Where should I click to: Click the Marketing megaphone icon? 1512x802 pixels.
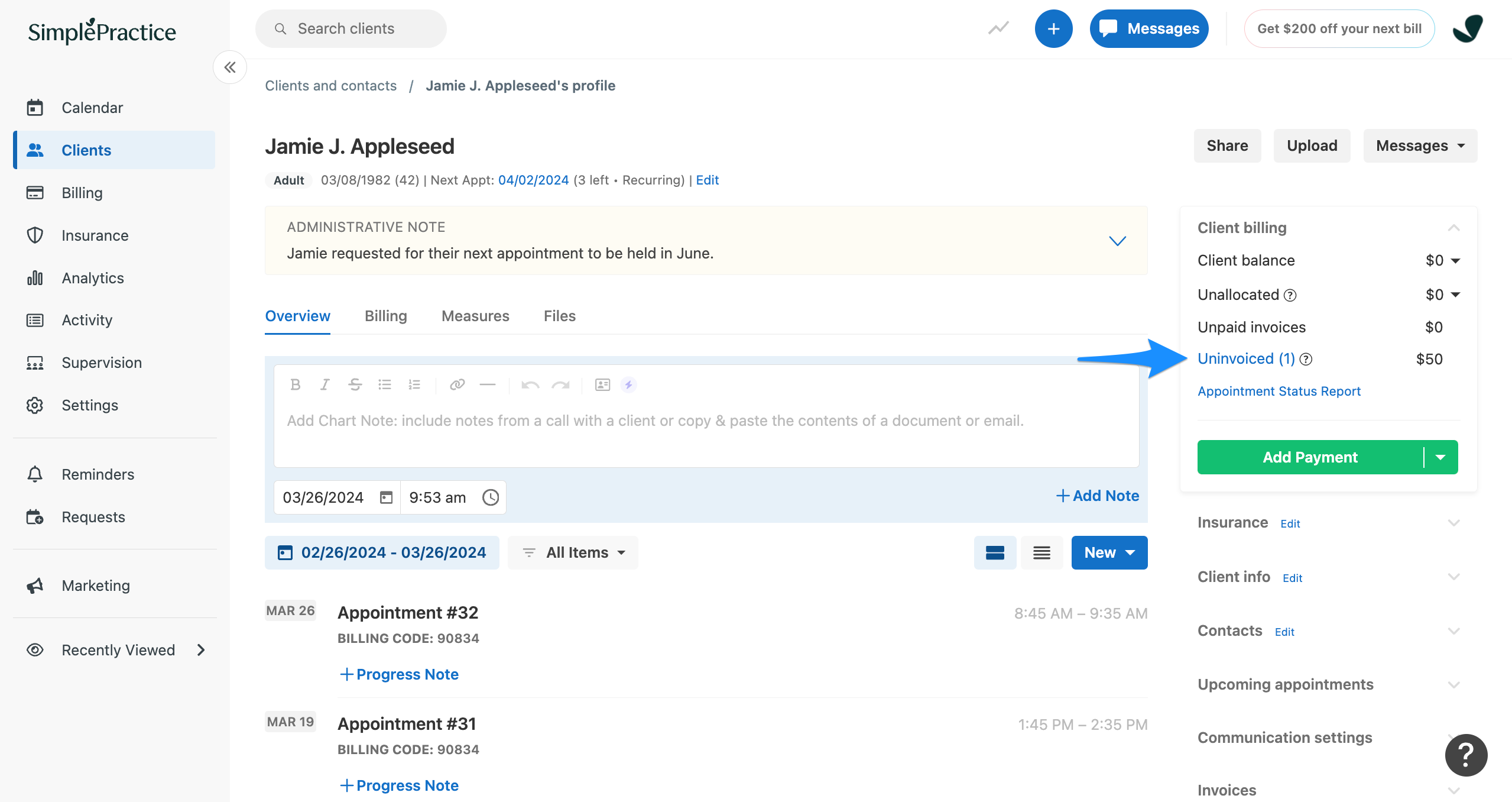coord(35,586)
